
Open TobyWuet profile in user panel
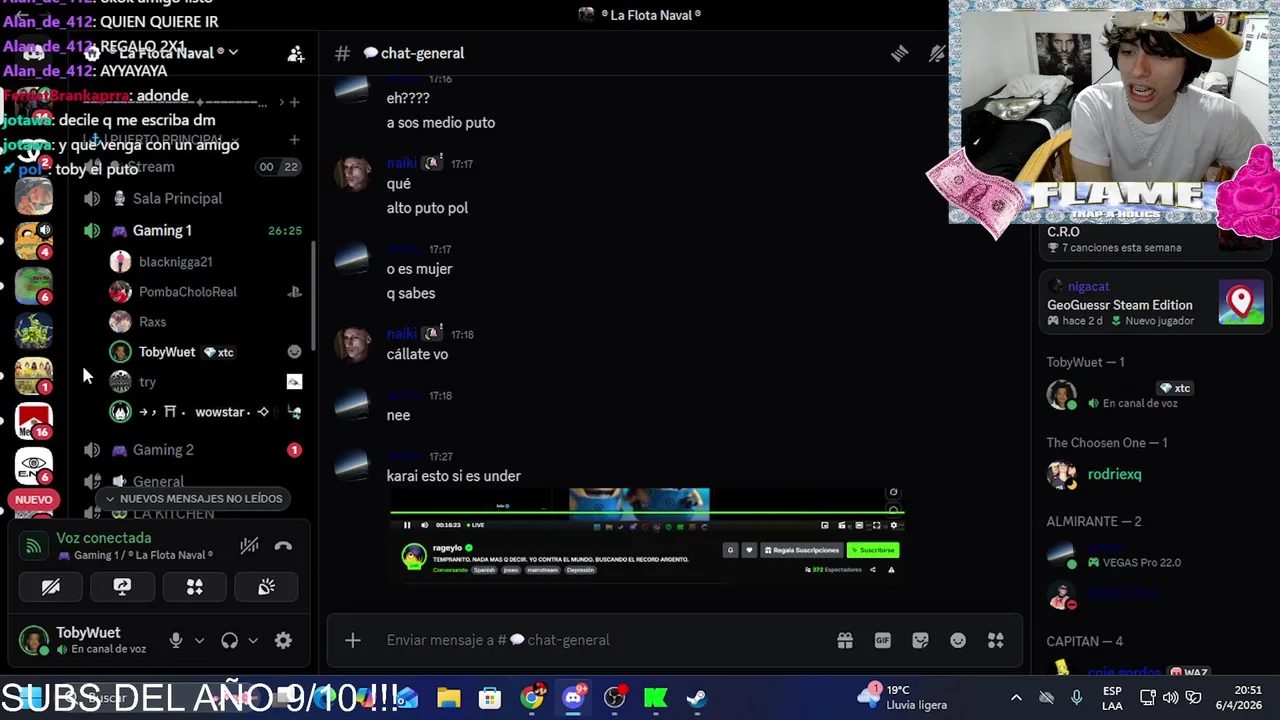tap(86, 641)
